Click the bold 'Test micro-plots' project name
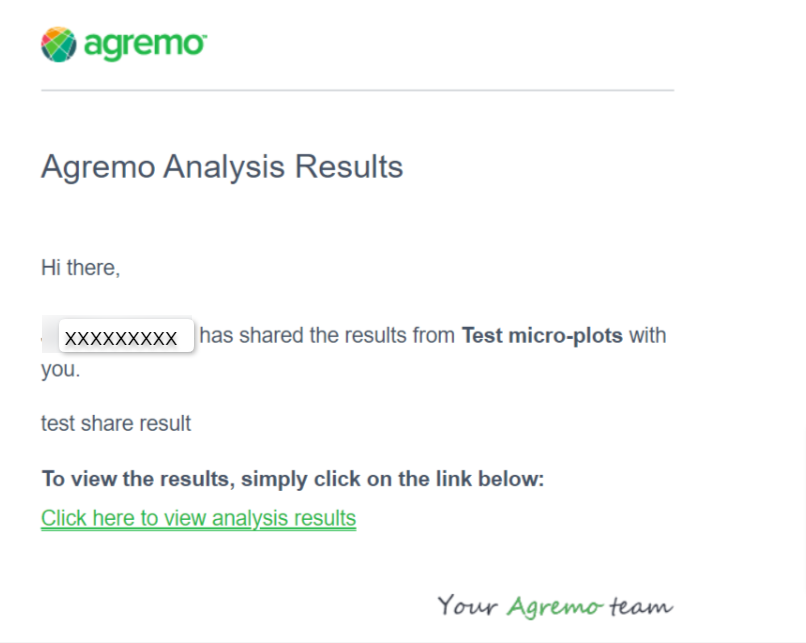This screenshot has width=806, height=643. (542, 336)
